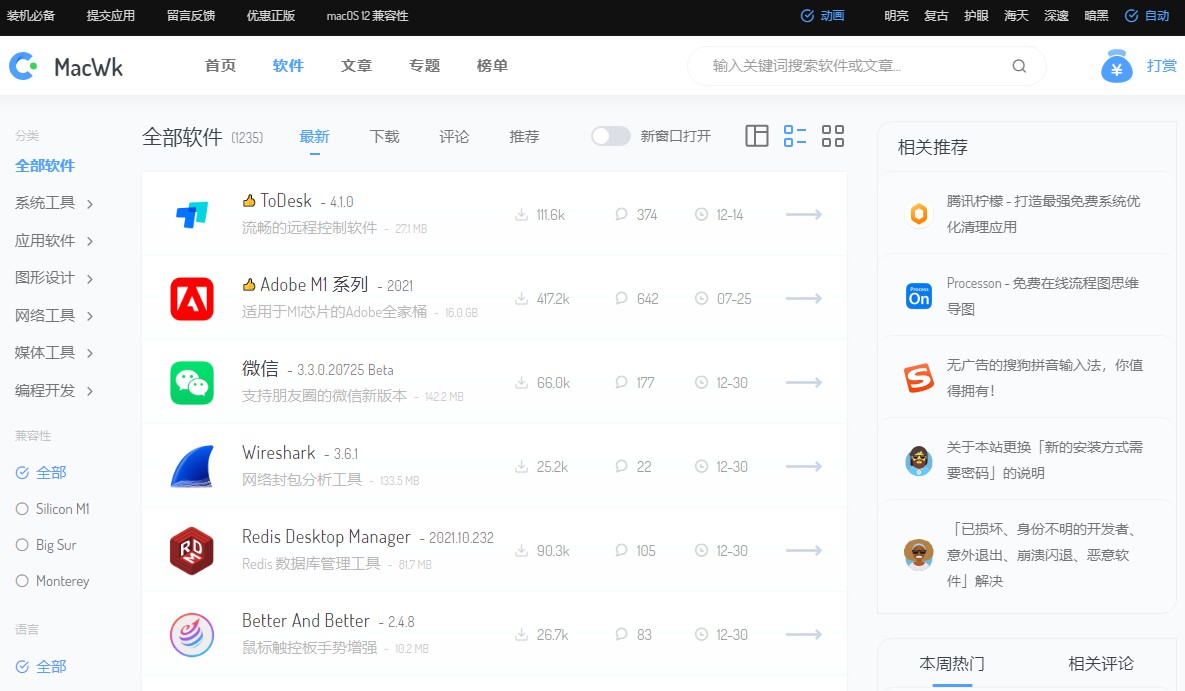Open the 专题 nav item
This screenshot has width=1185, height=691.
424,66
